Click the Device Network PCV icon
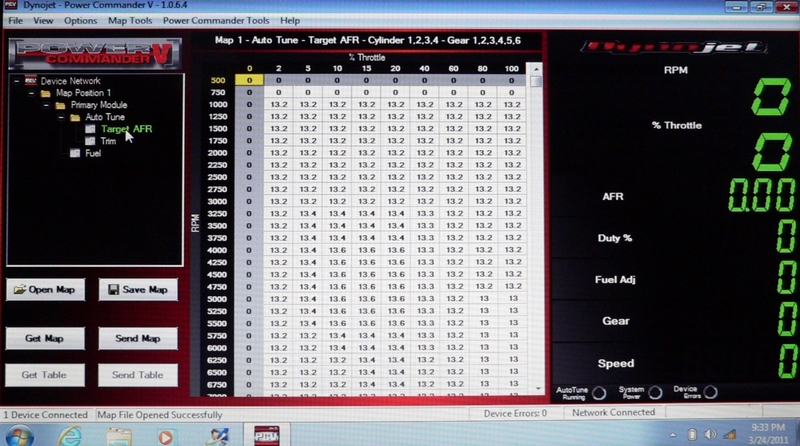800x446 pixels. (31, 81)
